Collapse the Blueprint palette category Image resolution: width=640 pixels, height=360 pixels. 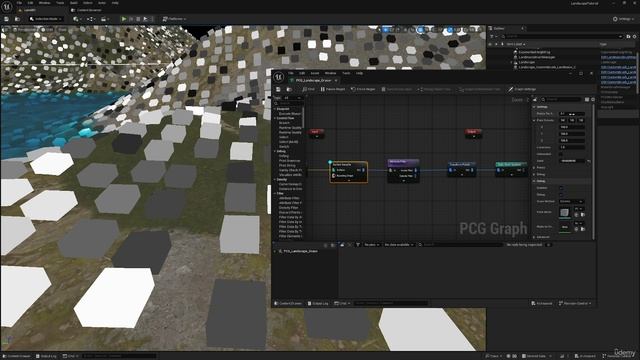(x=275, y=109)
